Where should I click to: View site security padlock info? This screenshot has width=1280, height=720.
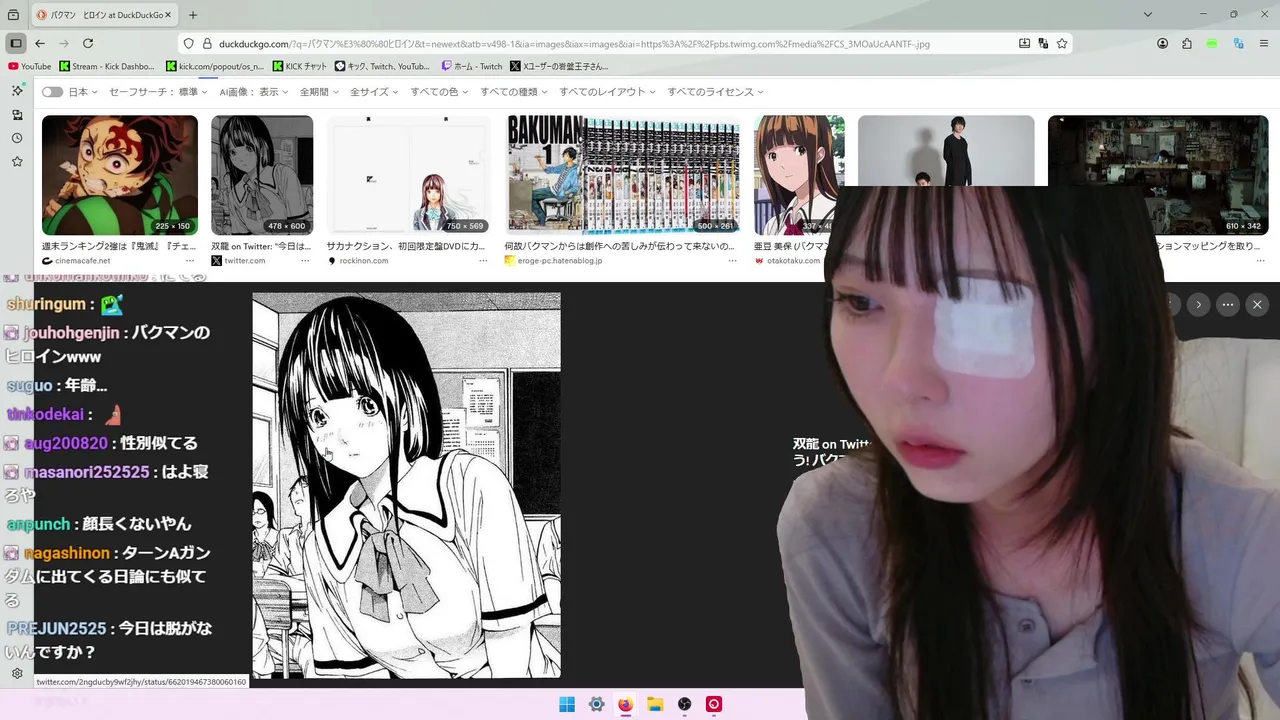pos(207,44)
